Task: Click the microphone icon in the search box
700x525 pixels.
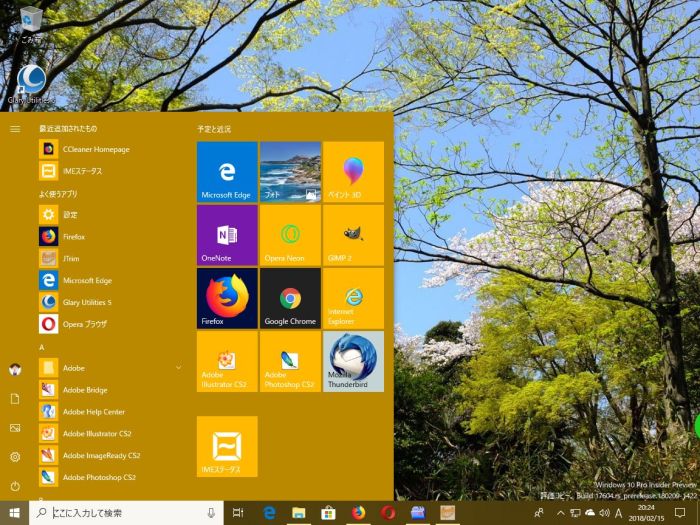Action: [x=211, y=513]
